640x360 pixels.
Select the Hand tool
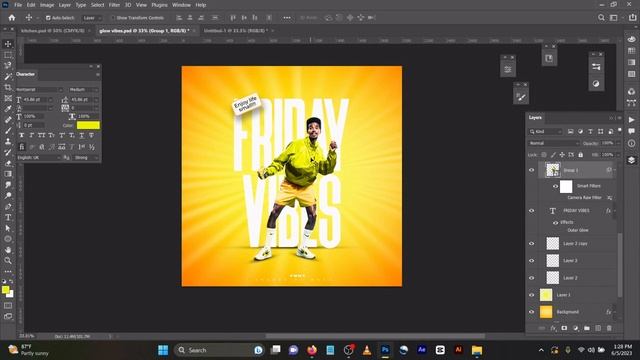point(8,250)
